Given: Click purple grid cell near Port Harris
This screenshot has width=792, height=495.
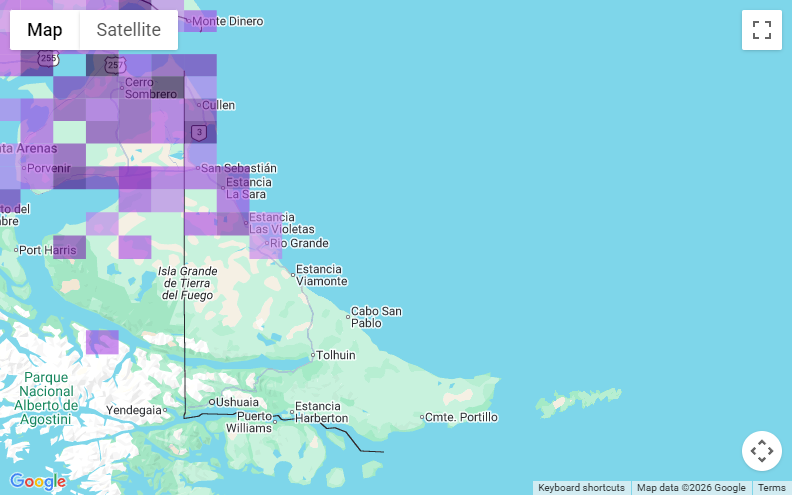Looking at the screenshot, I should [x=69, y=247].
